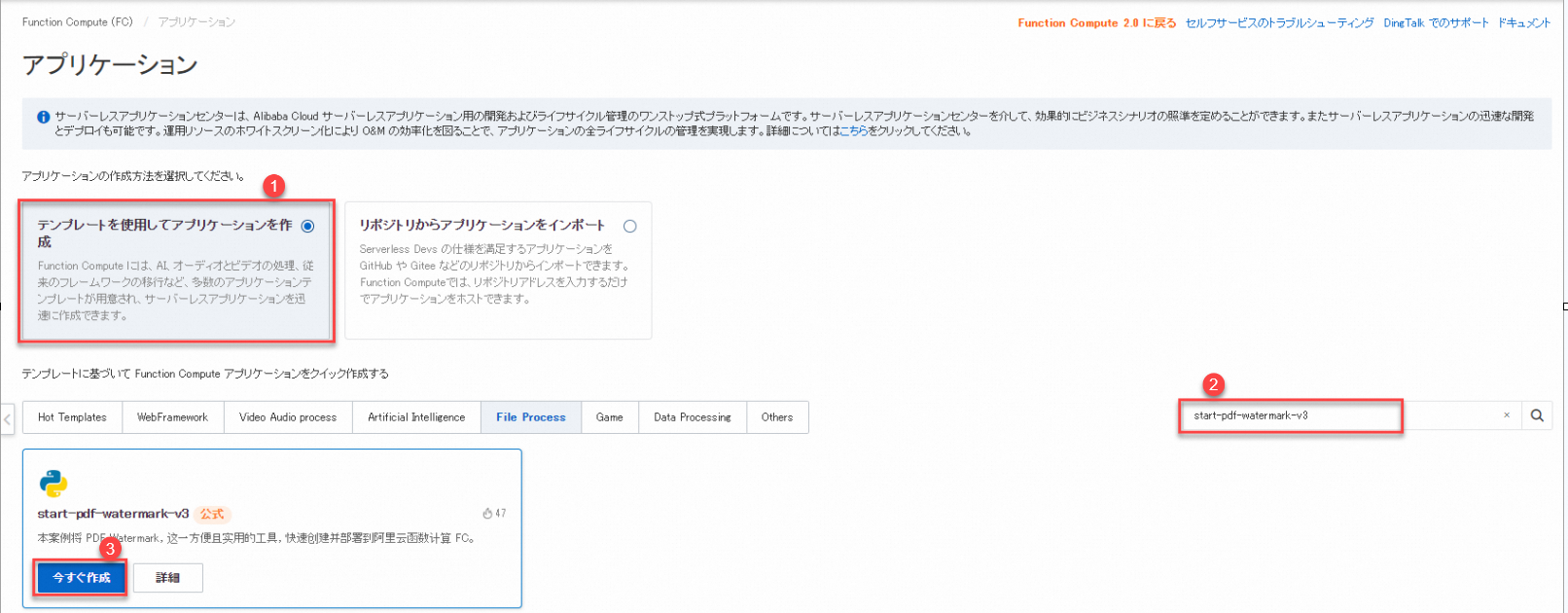
Task: Click the PDF watermark template description
Action: (x=256, y=538)
